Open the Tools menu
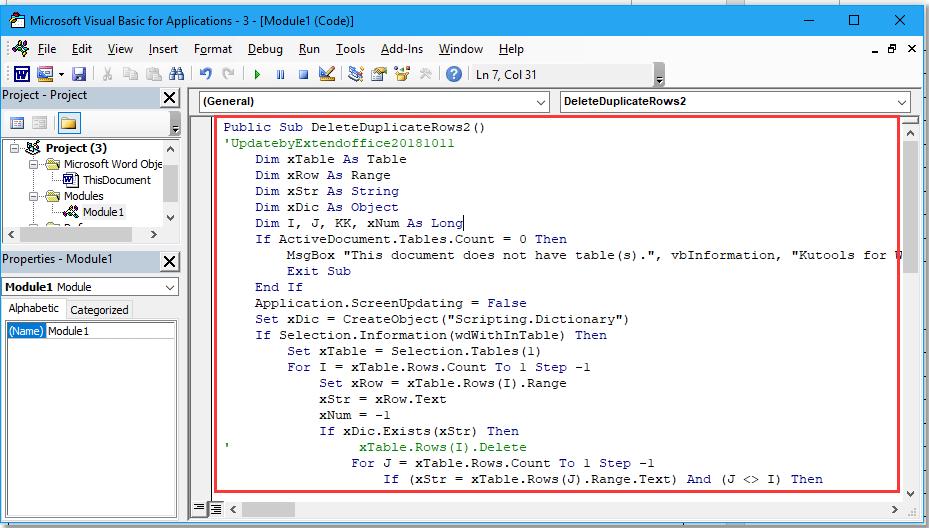929x528 pixels. click(350, 49)
